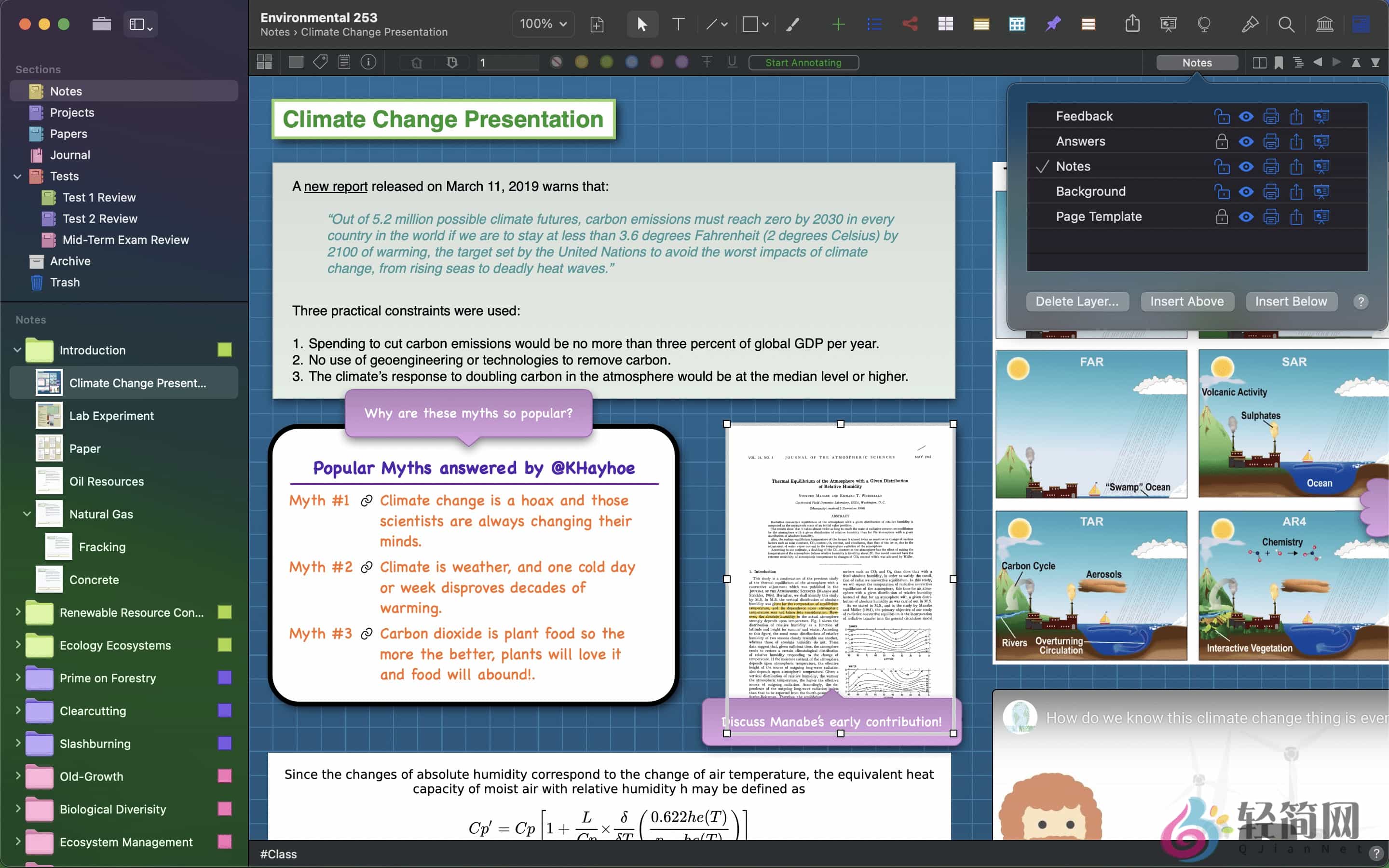
Task: Open the 100% zoom dropdown
Action: pyautogui.click(x=543, y=24)
